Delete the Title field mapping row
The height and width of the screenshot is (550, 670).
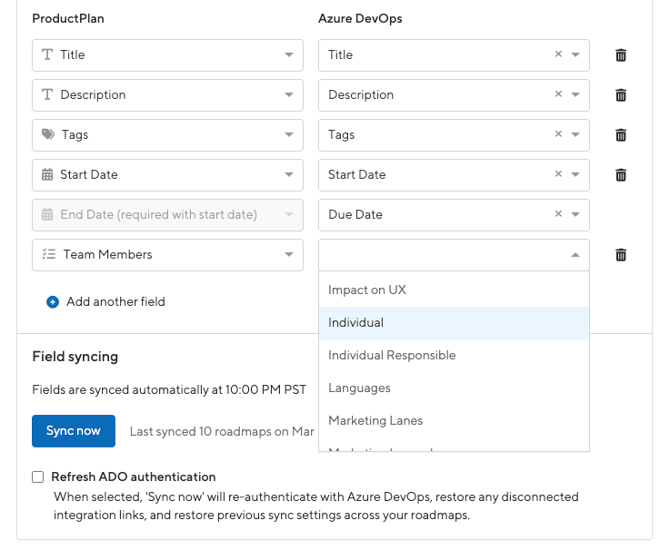[x=620, y=55]
